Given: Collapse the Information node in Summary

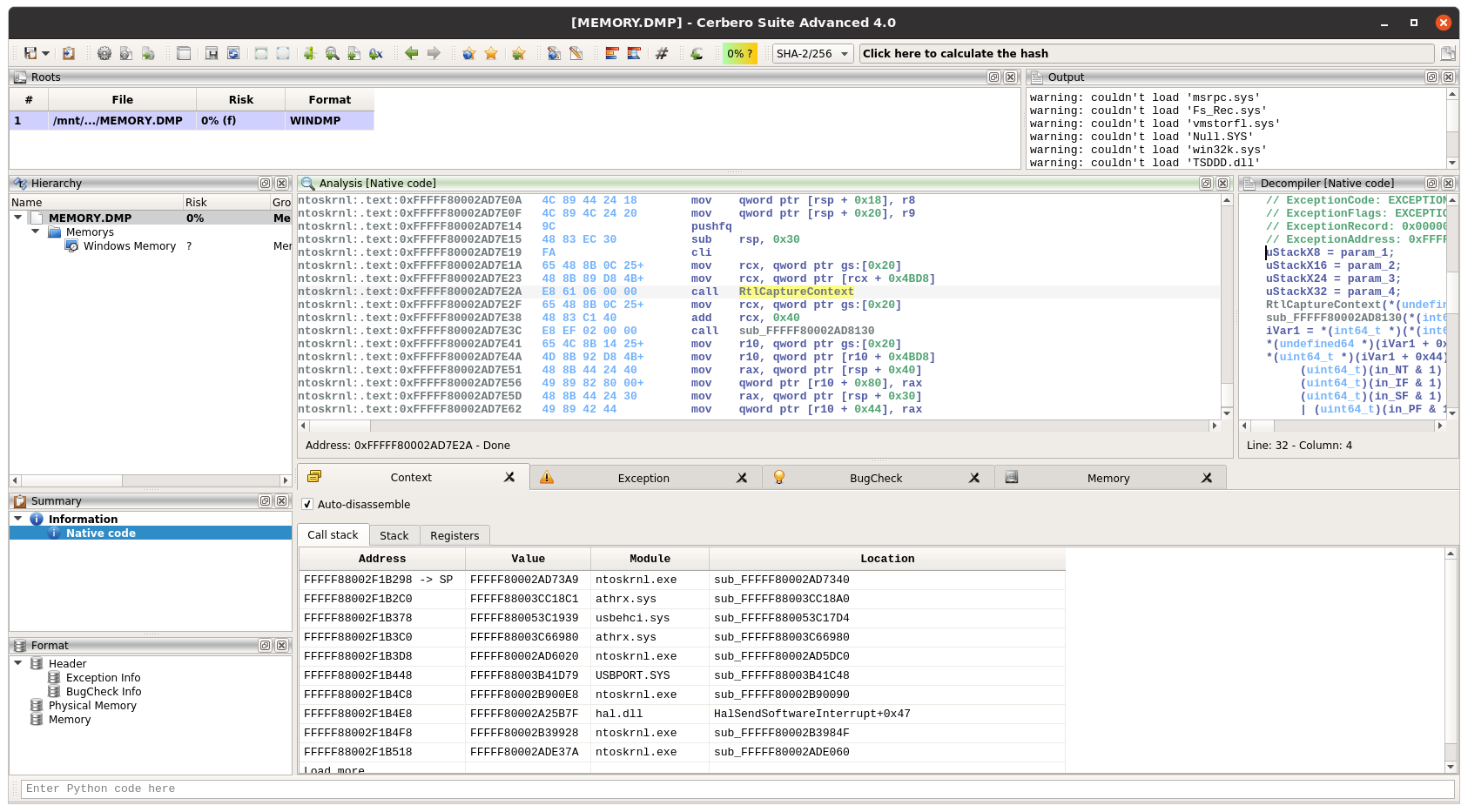Looking at the screenshot, I should click(x=18, y=519).
